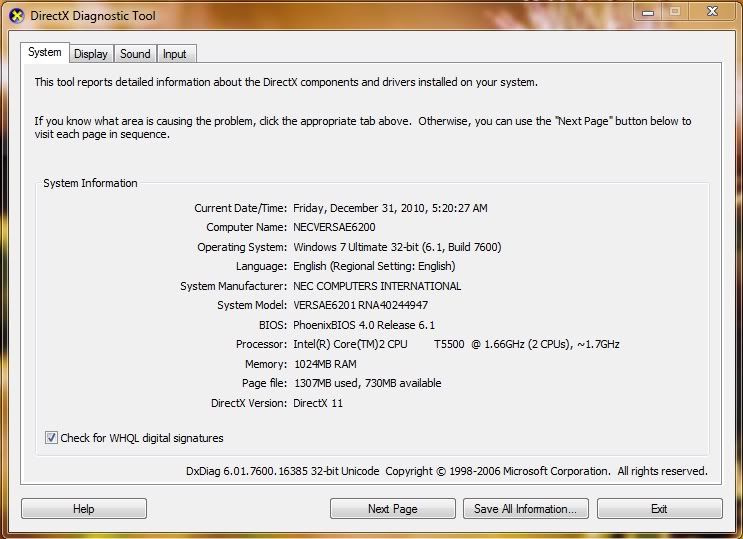Click system model VERSAE6201 RNA40244947
The image size is (743, 539).
point(361,305)
